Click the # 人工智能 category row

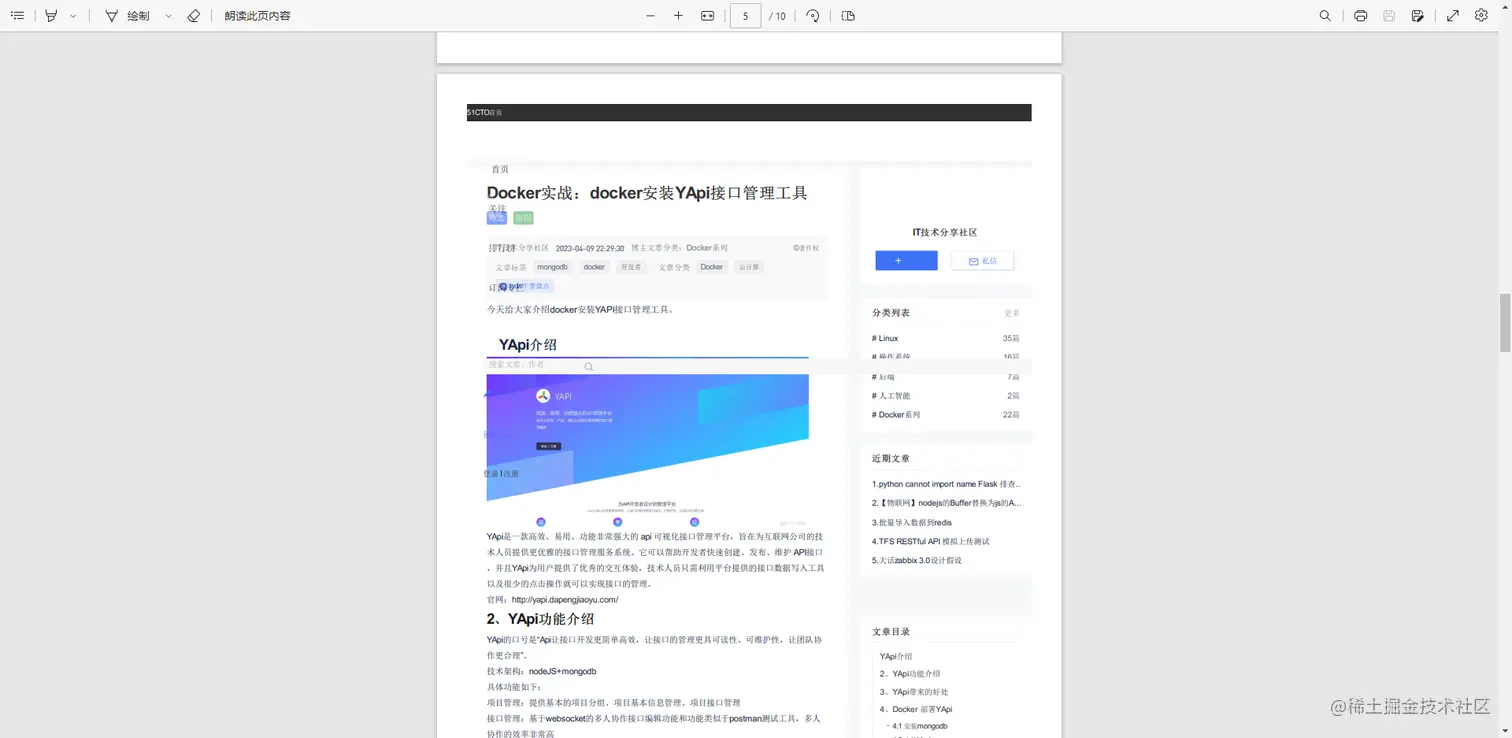click(945, 396)
